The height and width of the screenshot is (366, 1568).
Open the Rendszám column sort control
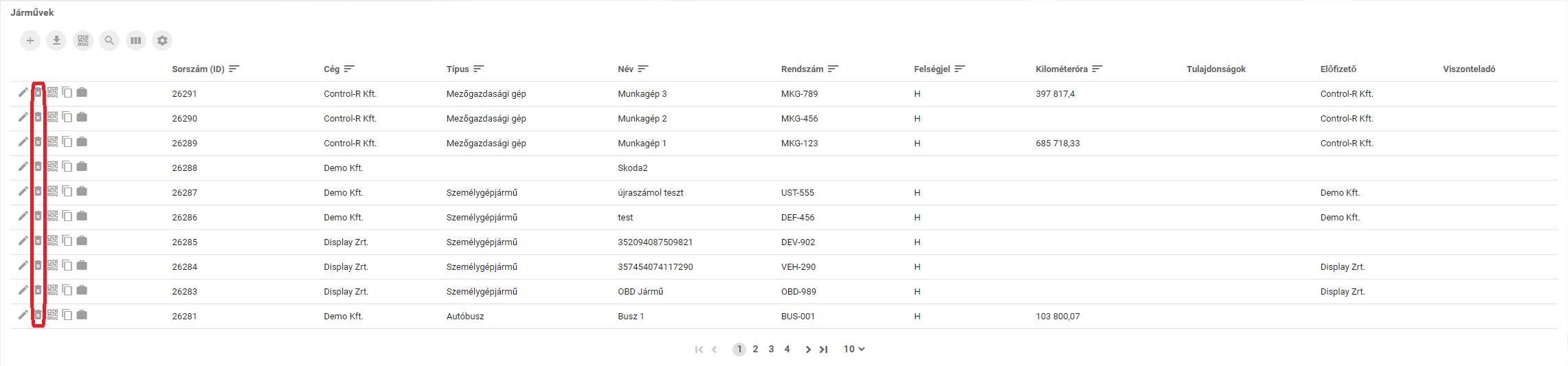pyautogui.click(x=833, y=69)
